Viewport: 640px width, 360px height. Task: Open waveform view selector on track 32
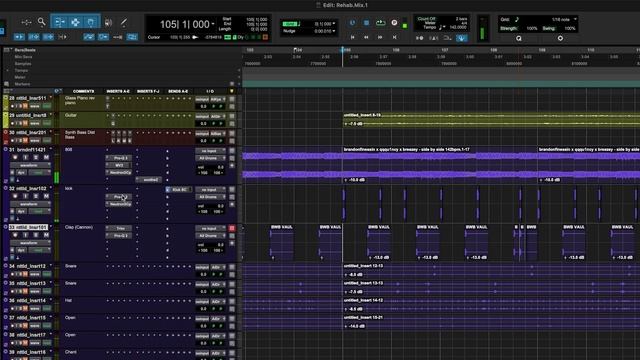[x=30, y=204]
